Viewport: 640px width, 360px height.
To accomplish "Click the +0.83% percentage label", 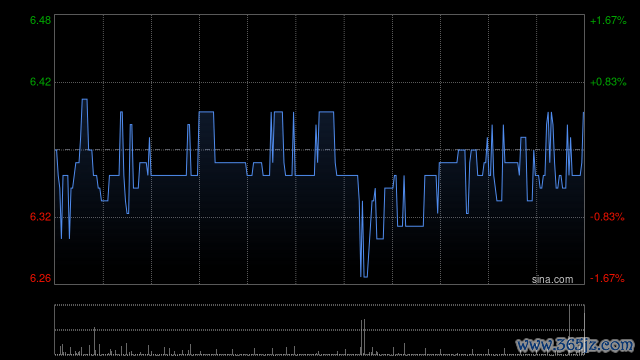I will pos(608,82).
